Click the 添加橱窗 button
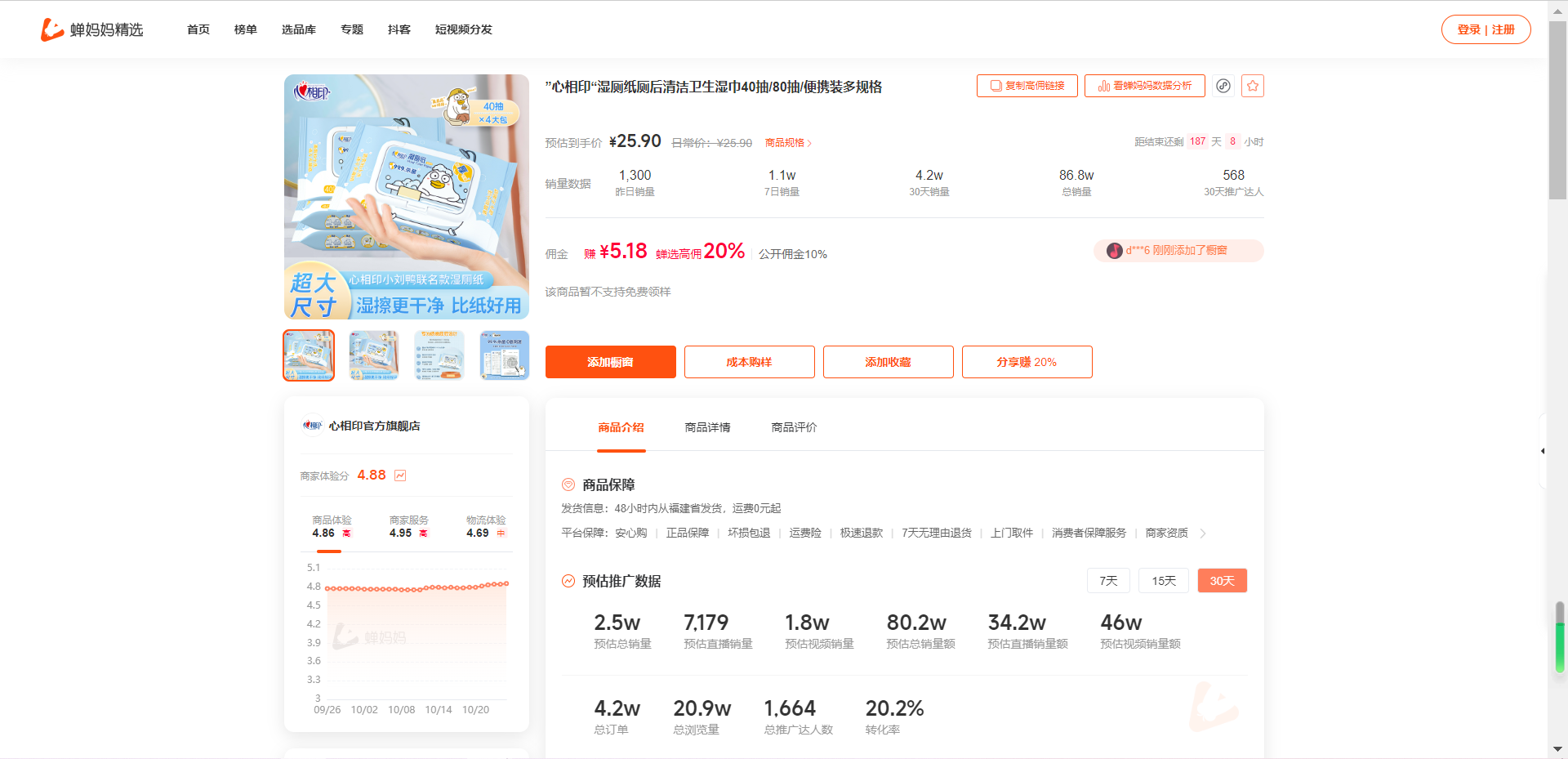Image resolution: width=1568 pixels, height=759 pixels. coord(611,362)
